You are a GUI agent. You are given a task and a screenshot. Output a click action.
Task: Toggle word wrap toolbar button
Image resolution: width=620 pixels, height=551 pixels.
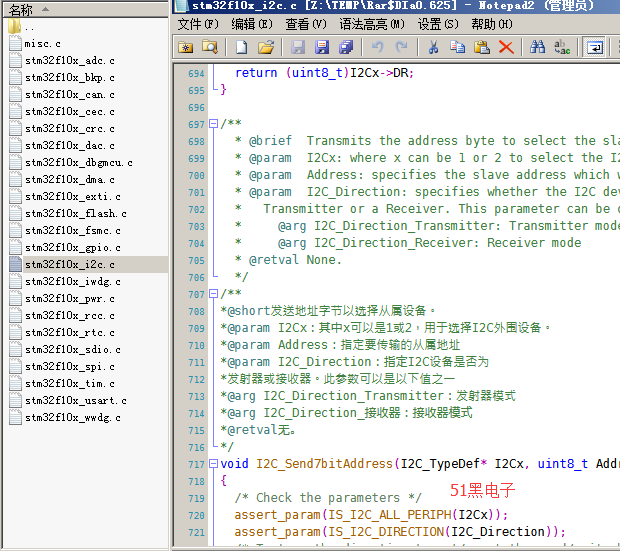[594, 47]
